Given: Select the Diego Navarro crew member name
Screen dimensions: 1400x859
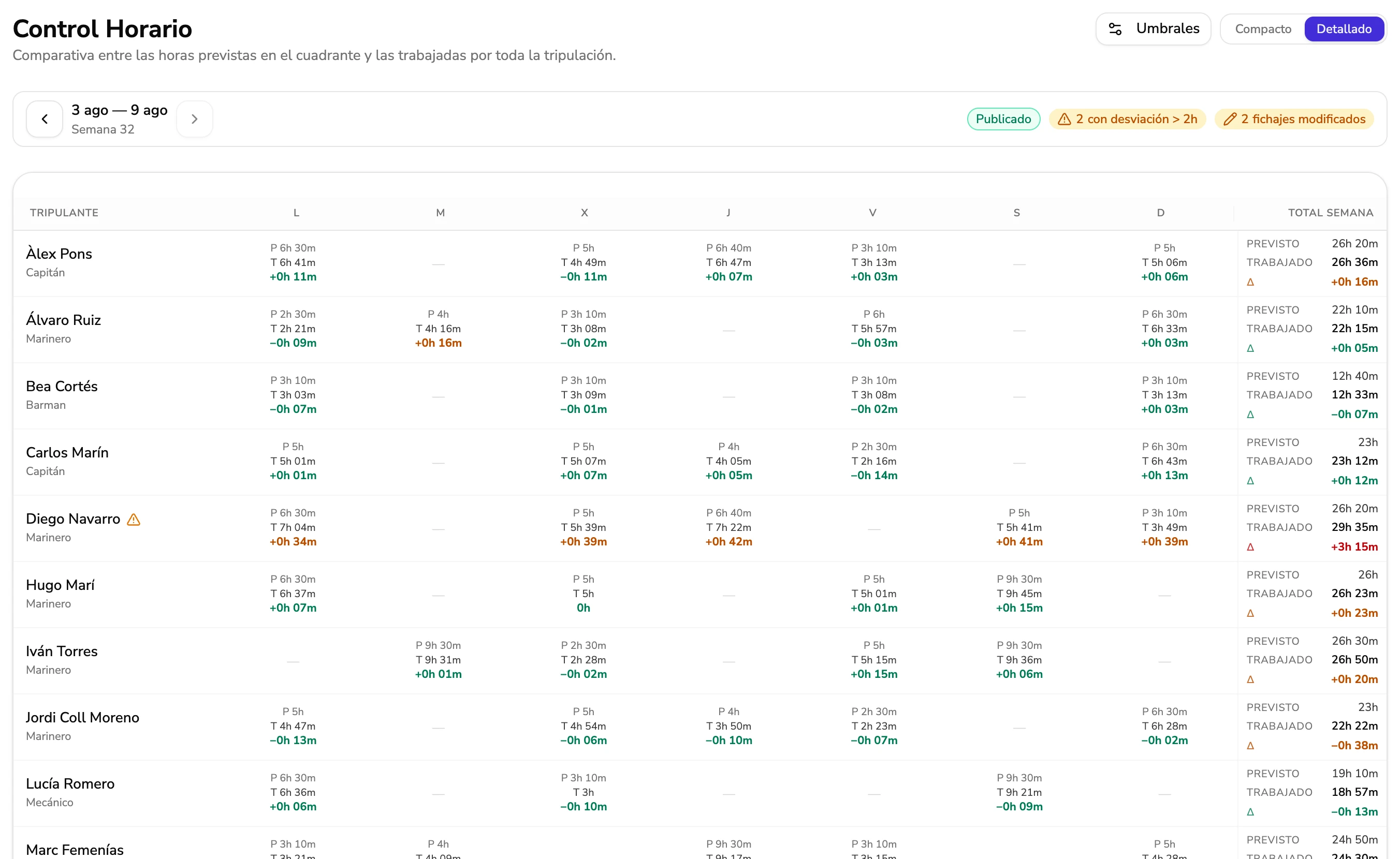Looking at the screenshot, I should (x=74, y=519).
